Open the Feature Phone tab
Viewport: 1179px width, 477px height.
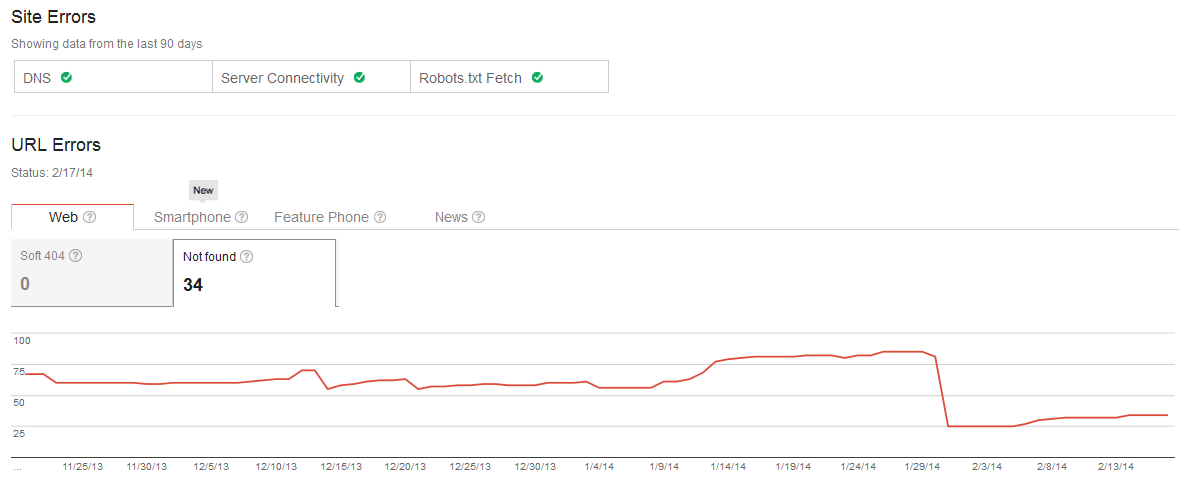321,217
